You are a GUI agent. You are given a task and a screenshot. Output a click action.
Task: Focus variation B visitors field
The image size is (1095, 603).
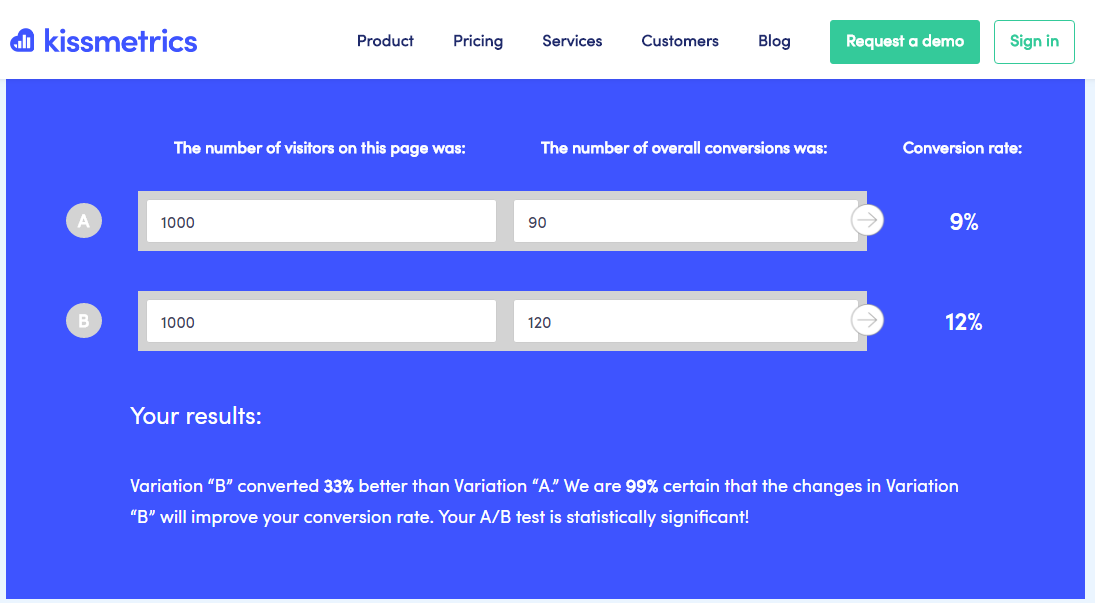(x=321, y=322)
